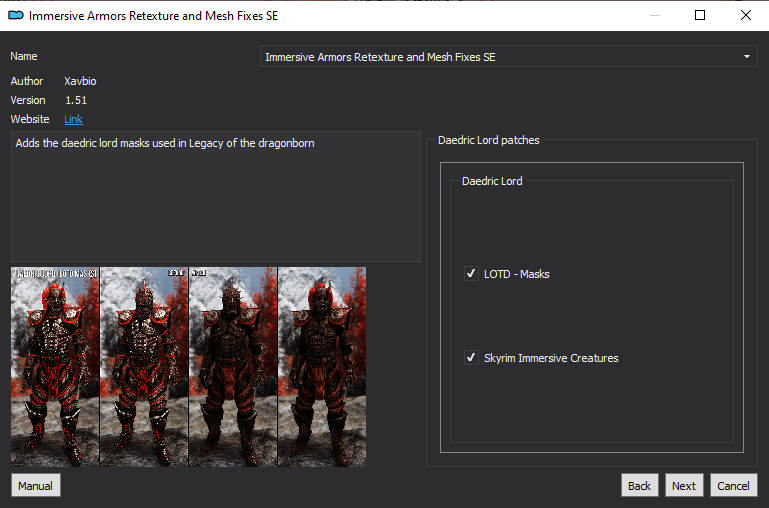Minimize the installer window
This screenshot has width=769, height=508.
point(655,15)
